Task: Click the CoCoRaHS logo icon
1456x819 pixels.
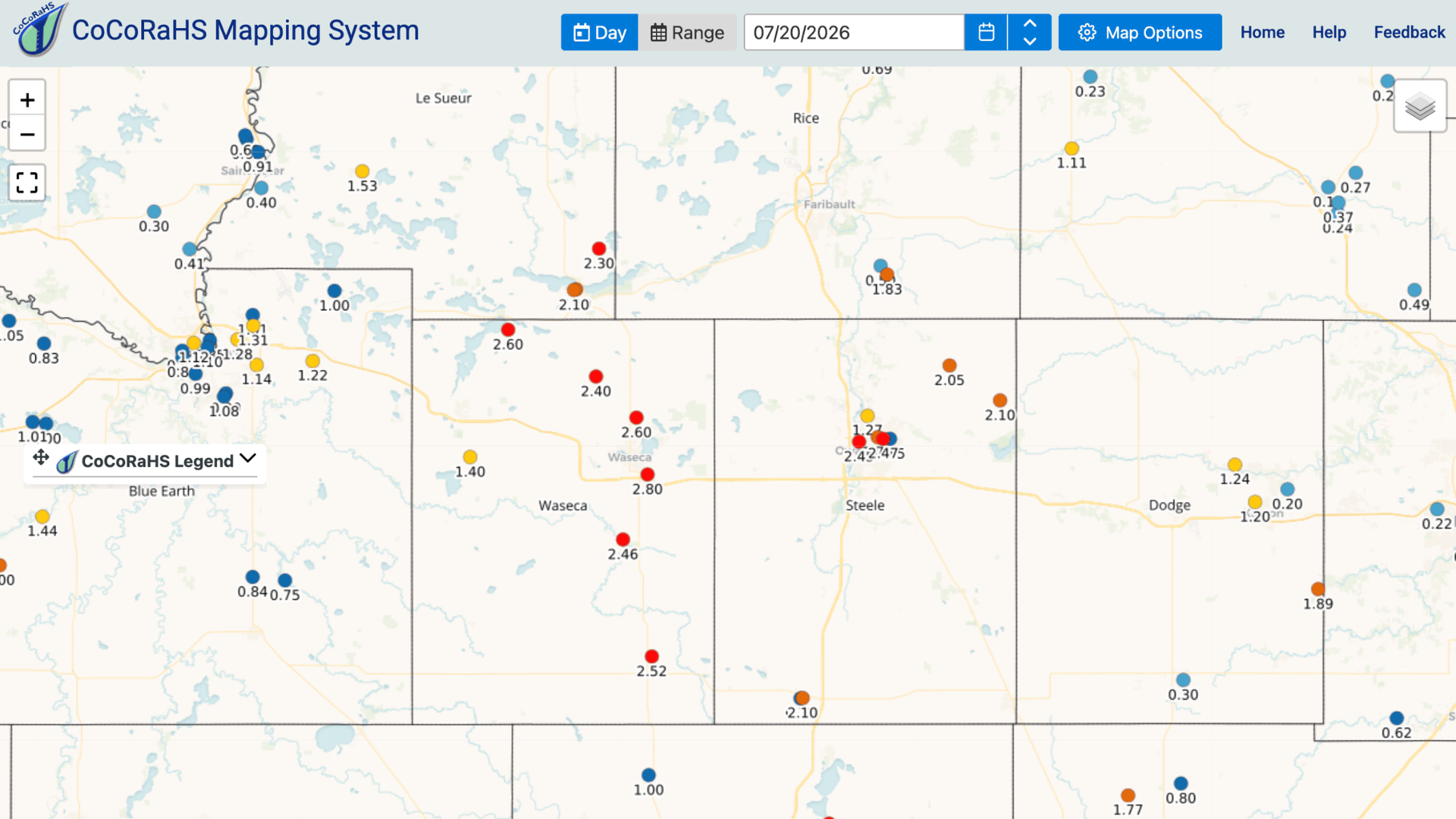Action: point(39,30)
